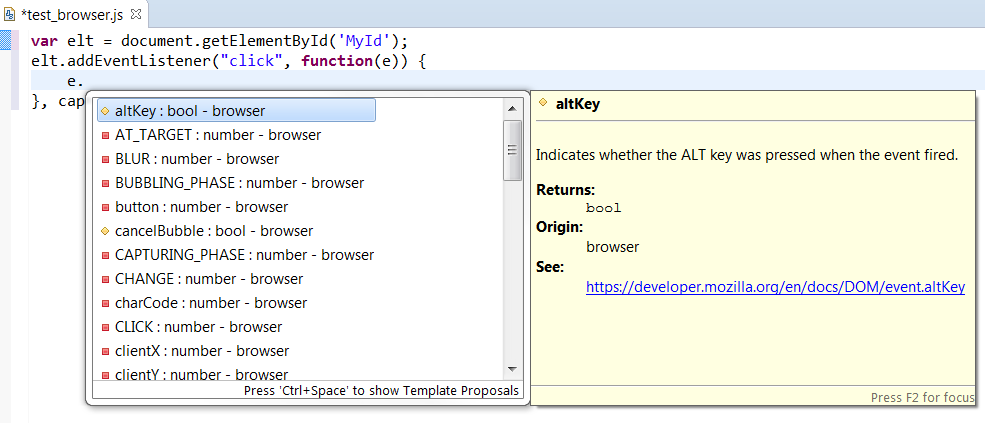This screenshot has height=423, width=985.
Task: Click the red icon beside CAPTURING_PHASE
Action: point(105,255)
